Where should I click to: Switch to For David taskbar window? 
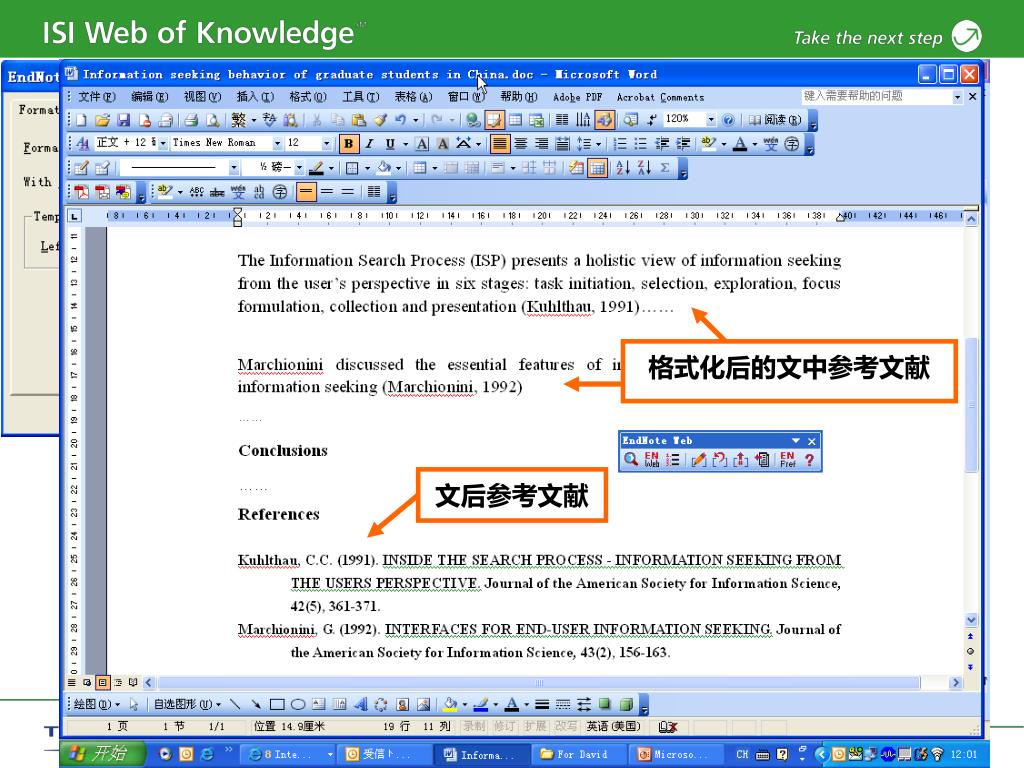click(x=581, y=754)
